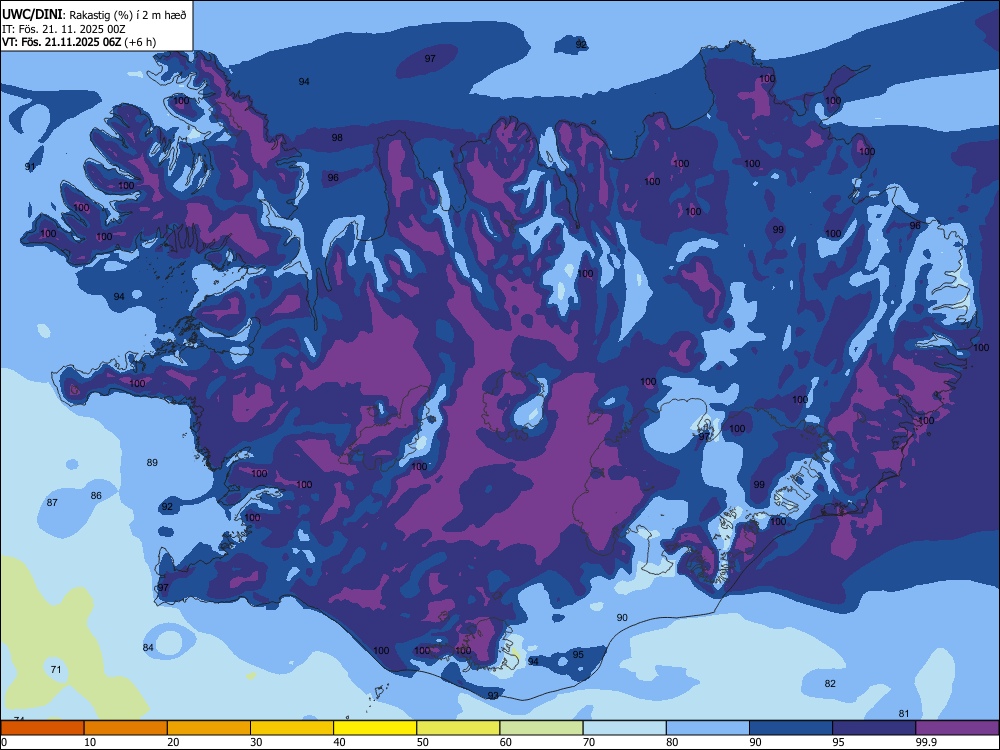Click the 'IT: Fös. 21. 11. 2025 00Z' line
Screen dimensions: 1000x750
(64, 29)
